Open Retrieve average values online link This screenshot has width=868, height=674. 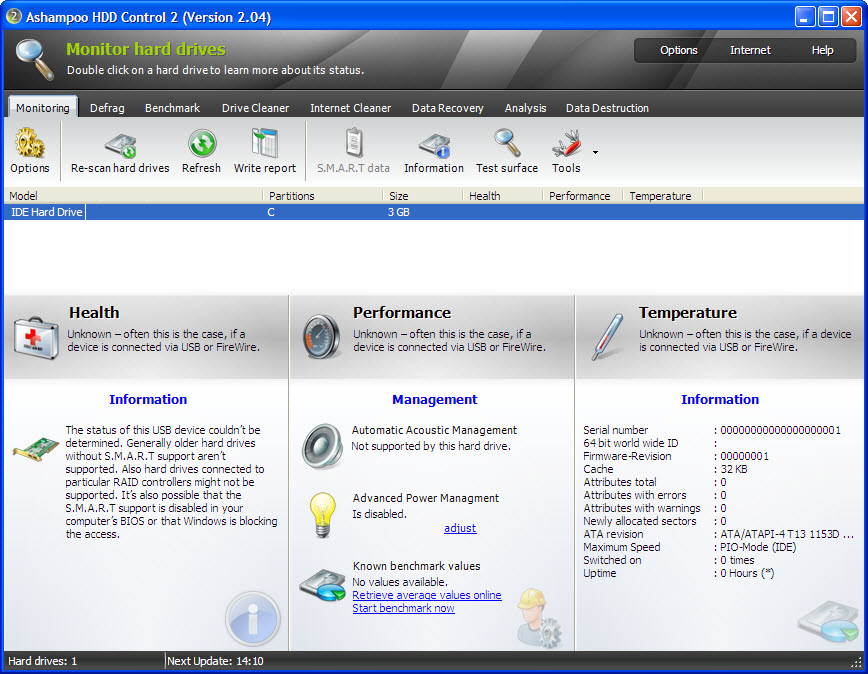click(426, 594)
